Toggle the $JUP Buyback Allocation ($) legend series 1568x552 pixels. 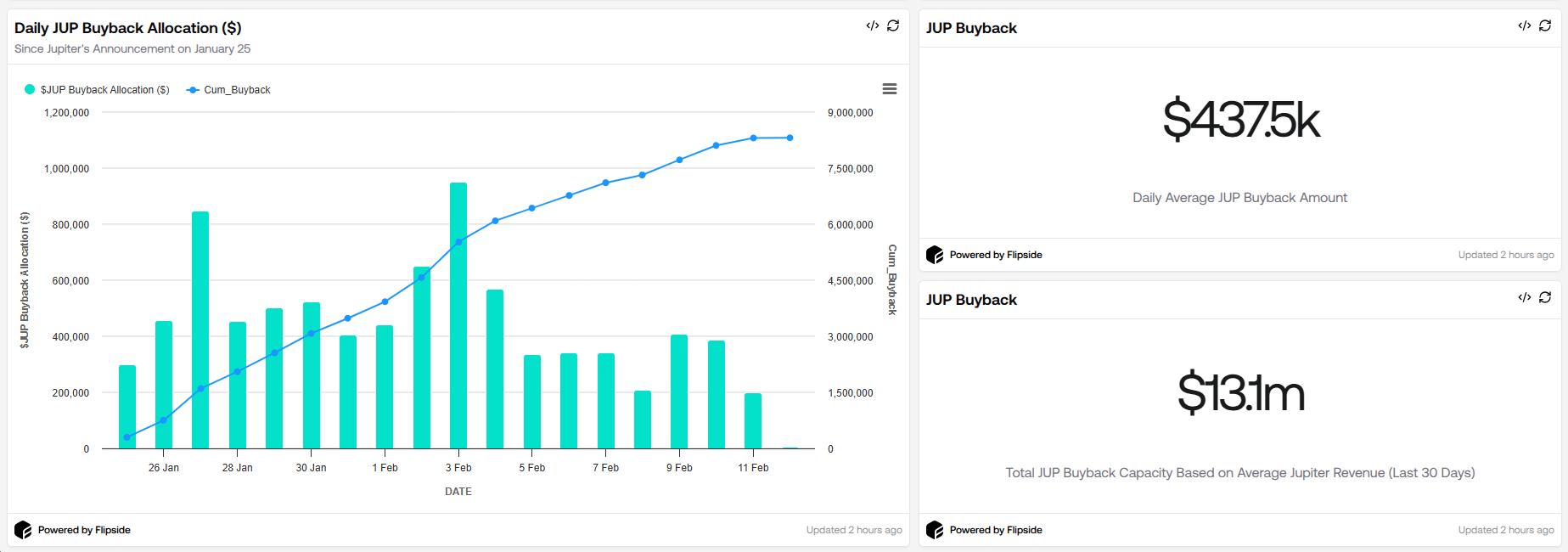pos(104,90)
